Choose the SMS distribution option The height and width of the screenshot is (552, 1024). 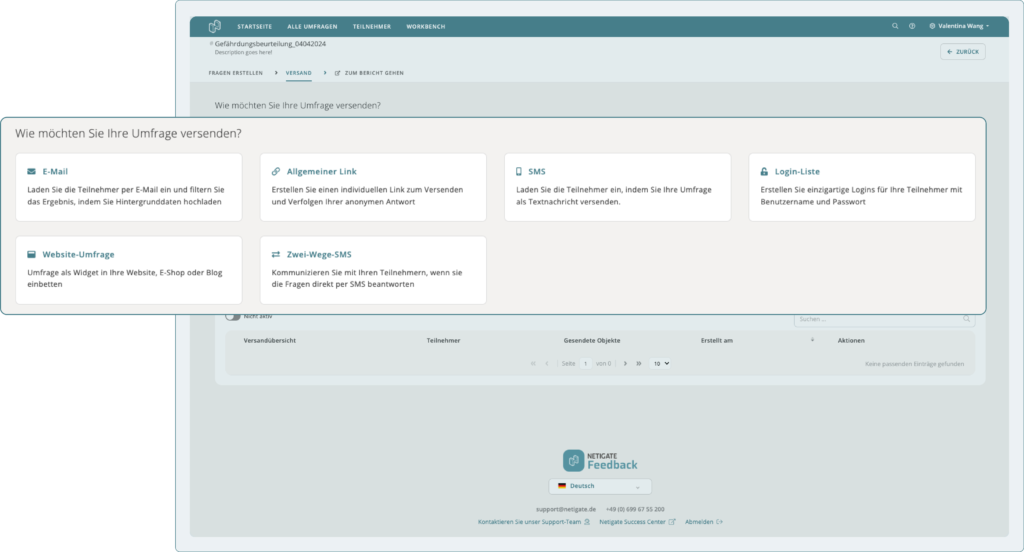coord(618,187)
